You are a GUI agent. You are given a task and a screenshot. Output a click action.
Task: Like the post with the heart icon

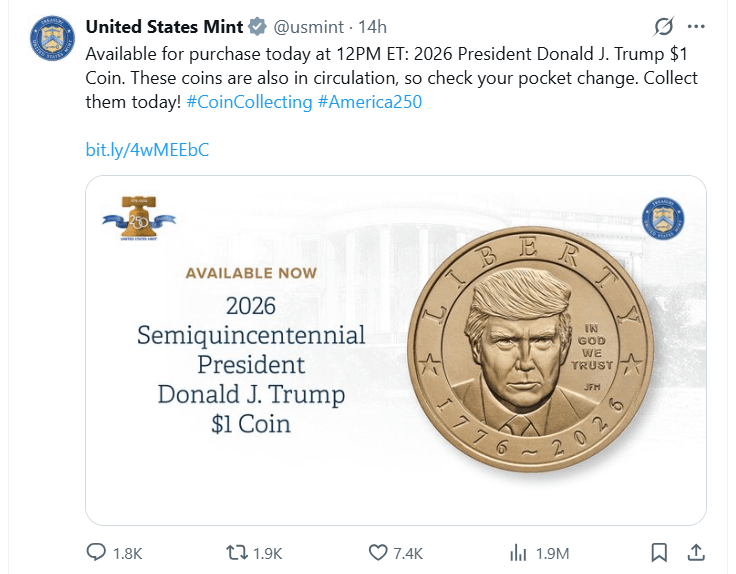378,553
